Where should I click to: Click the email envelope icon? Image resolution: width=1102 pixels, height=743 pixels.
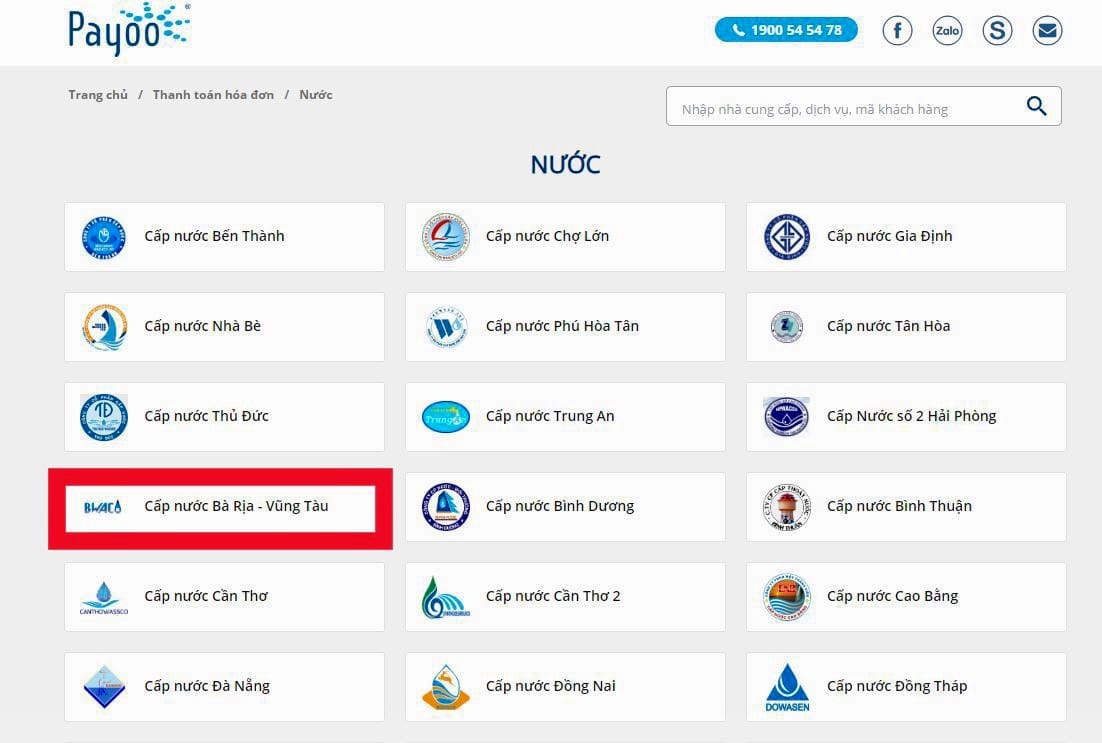[x=1047, y=30]
